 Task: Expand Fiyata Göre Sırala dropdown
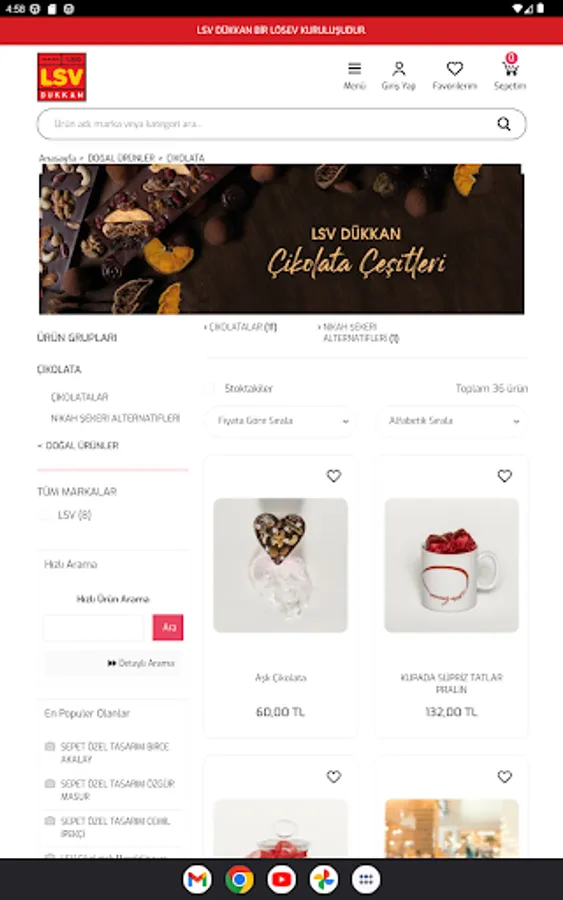pos(280,421)
